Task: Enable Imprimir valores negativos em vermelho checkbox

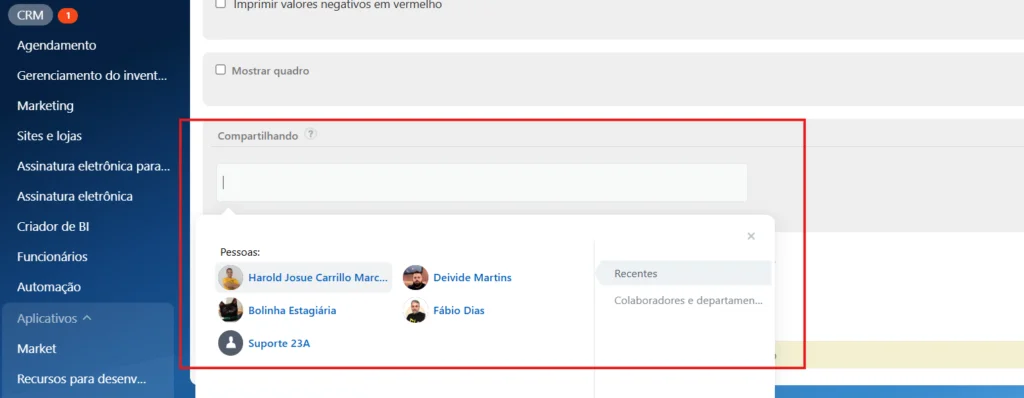Action: [221, 4]
